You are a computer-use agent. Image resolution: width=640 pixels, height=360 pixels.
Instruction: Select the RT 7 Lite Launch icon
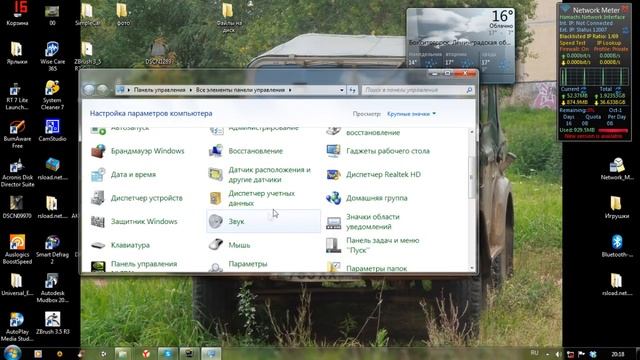[17, 96]
